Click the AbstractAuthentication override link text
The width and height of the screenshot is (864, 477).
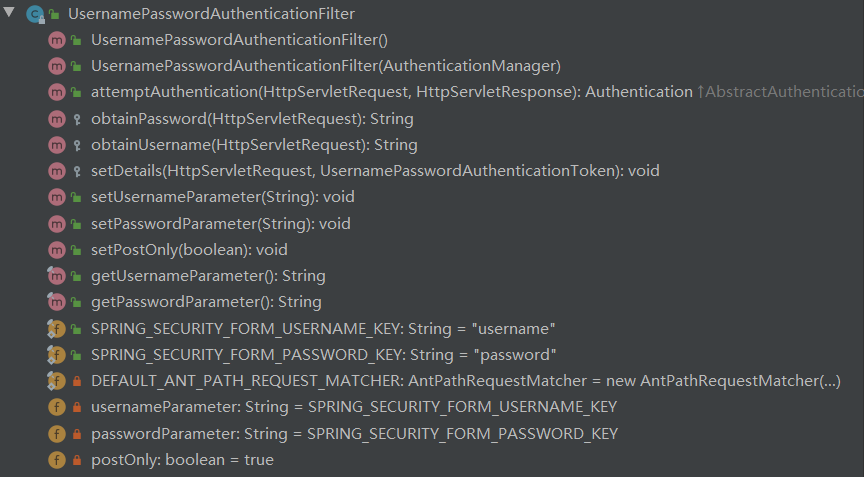[x=780, y=92]
